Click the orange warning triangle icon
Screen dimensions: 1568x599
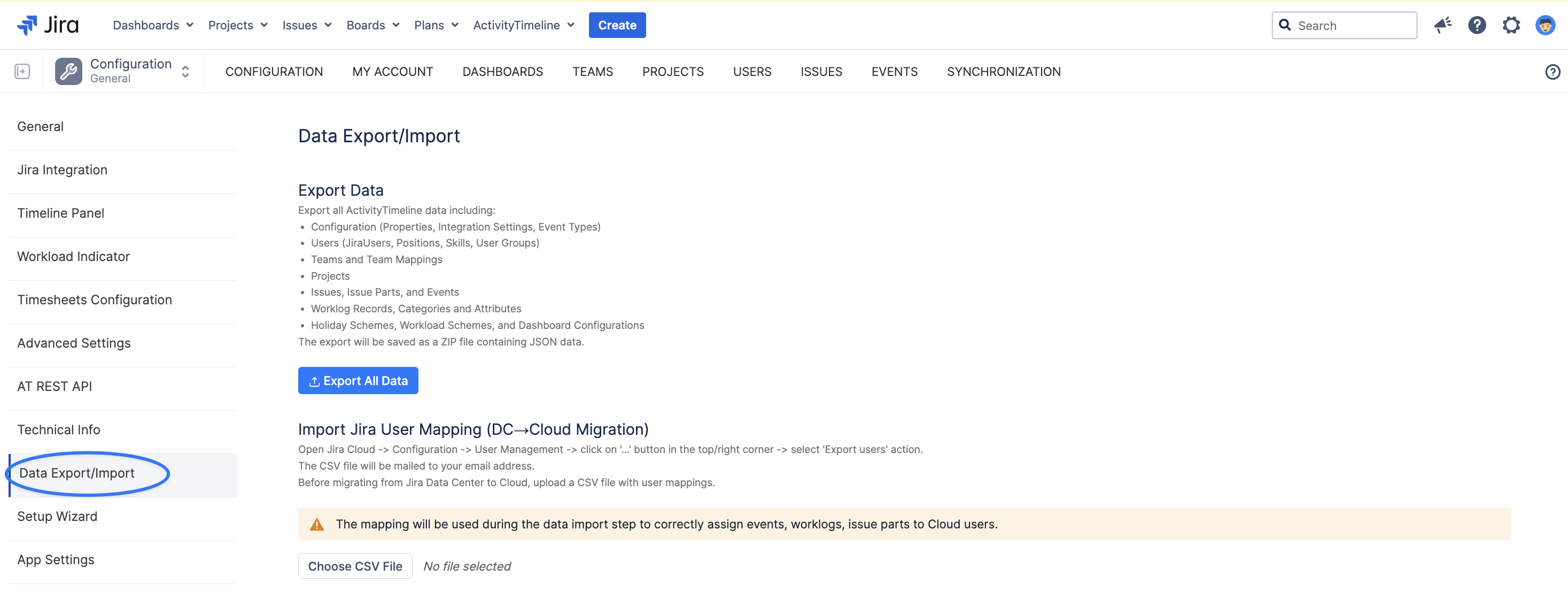pos(316,524)
